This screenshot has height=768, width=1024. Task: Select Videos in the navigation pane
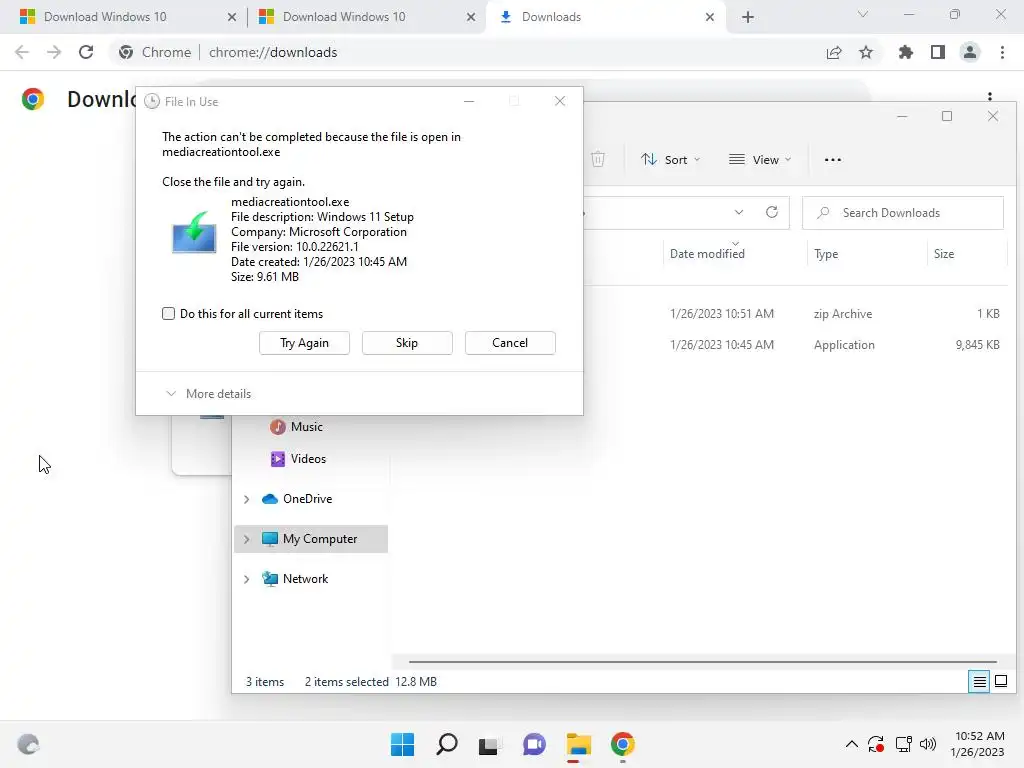click(308, 459)
